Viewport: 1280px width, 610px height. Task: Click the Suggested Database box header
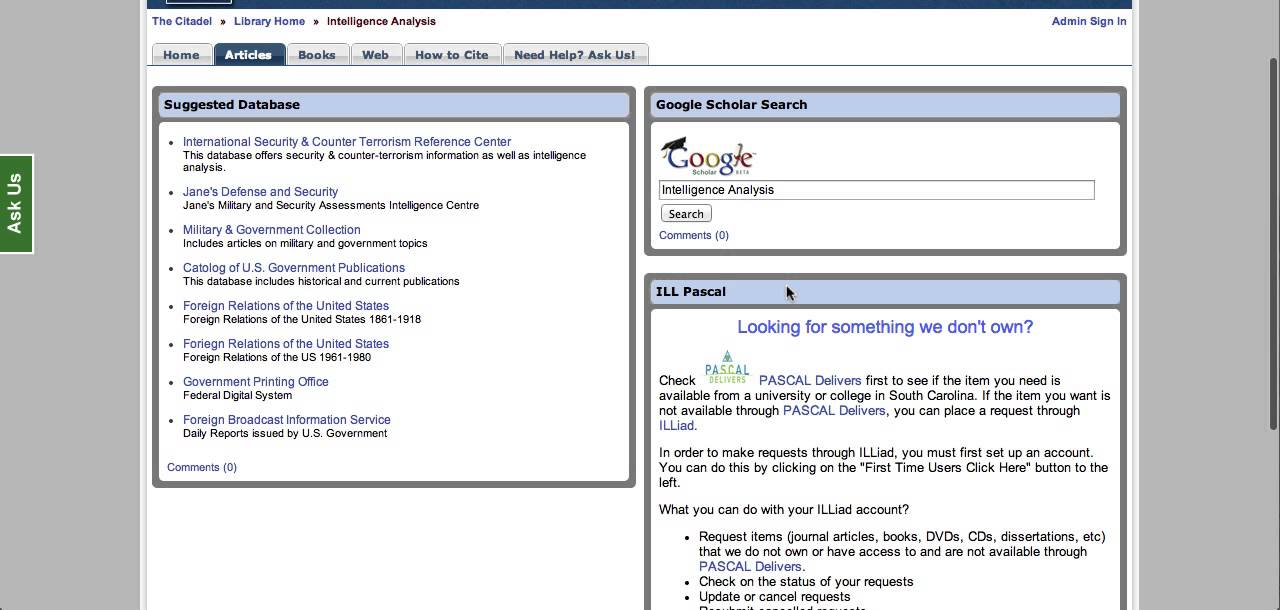(394, 104)
